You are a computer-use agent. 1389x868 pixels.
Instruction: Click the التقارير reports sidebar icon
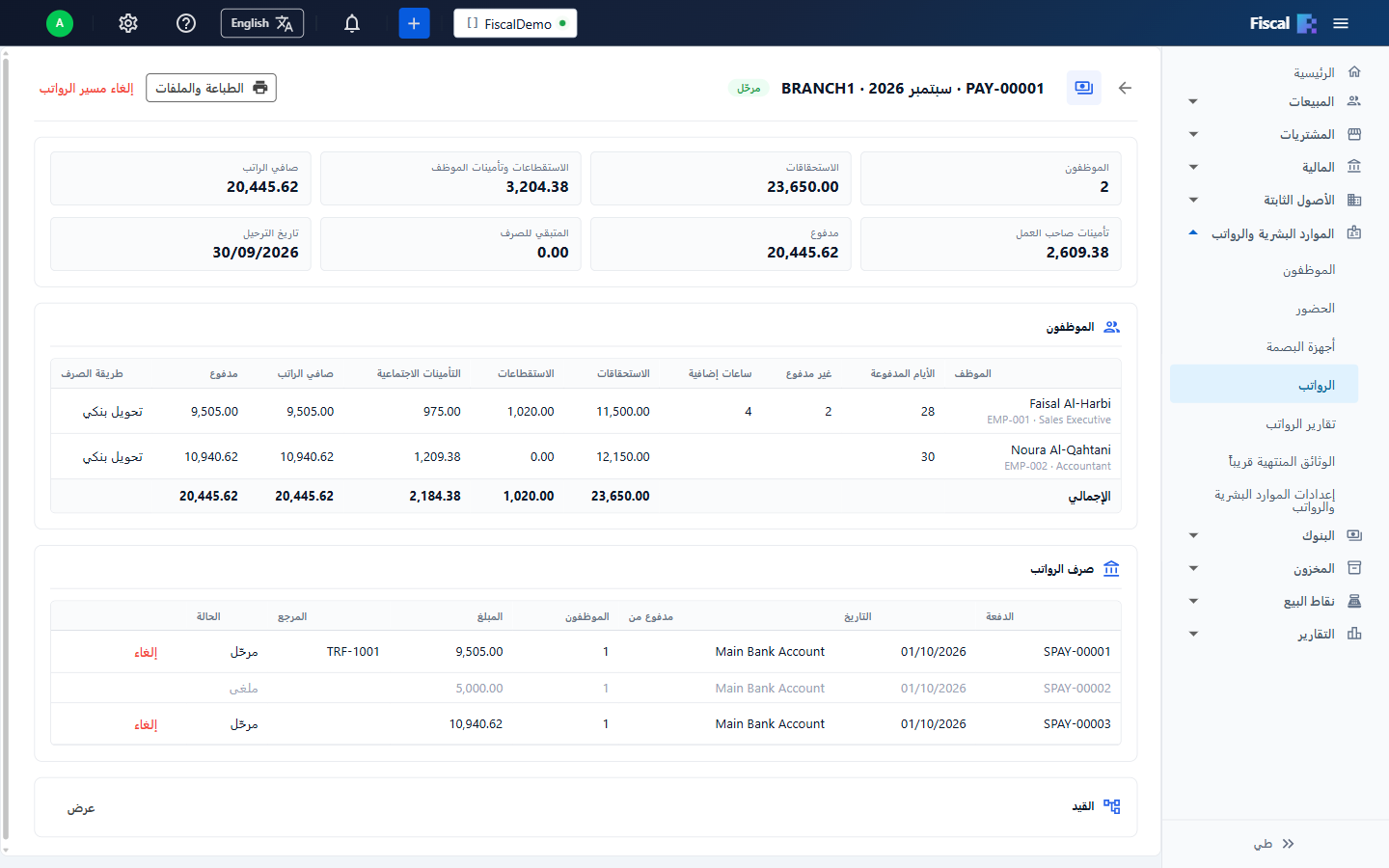[x=1354, y=634]
